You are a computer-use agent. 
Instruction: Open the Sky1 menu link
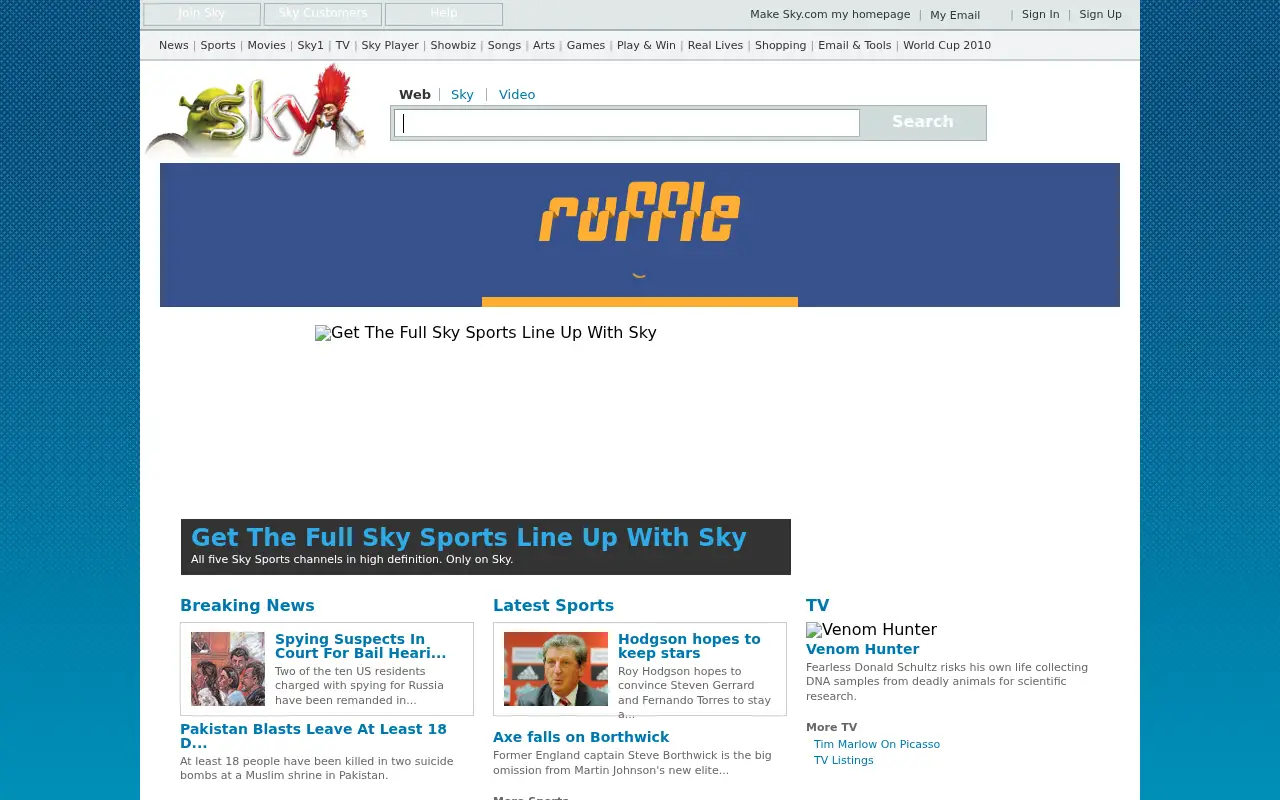point(311,46)
